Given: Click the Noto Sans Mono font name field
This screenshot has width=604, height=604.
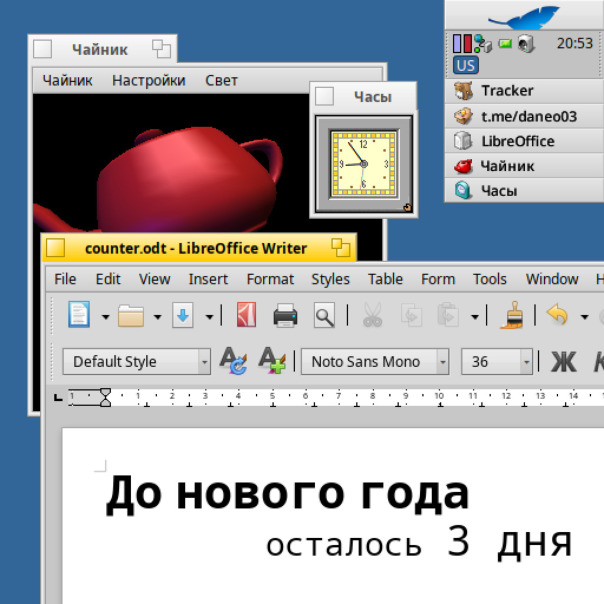Looking at the screenshot, I should (x=369, y=362).
